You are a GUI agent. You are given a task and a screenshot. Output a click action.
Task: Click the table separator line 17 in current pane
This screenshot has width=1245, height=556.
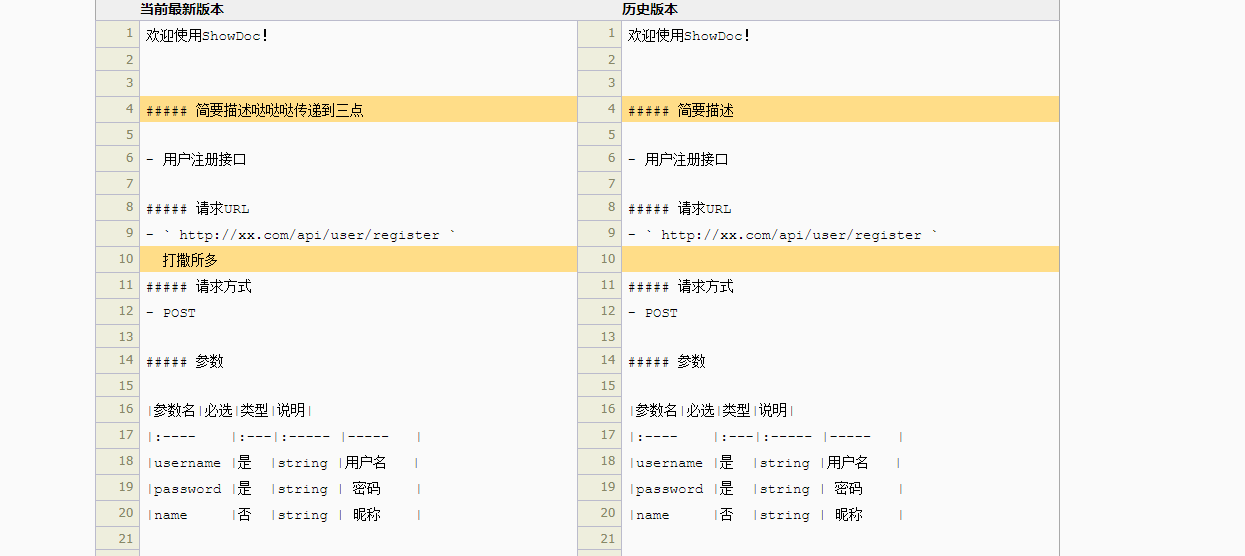(284, 437)
